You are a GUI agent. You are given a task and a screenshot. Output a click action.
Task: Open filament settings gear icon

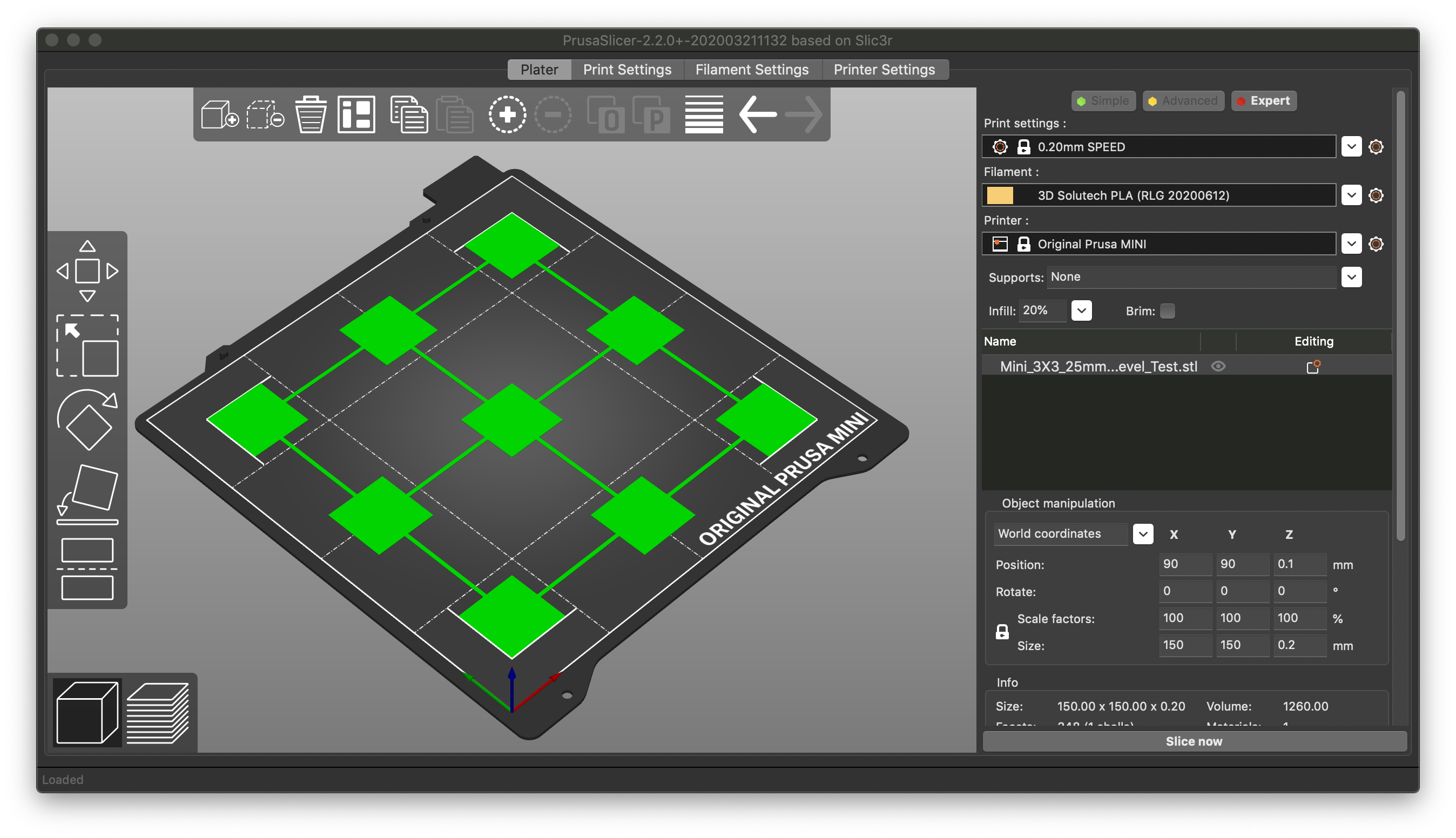pos(1376,195)
